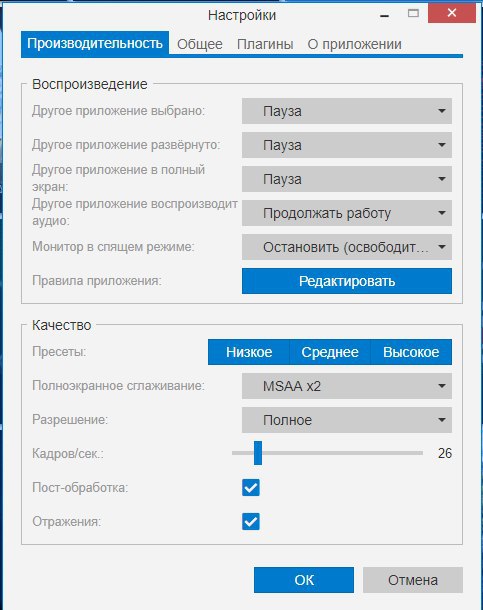Expand the Другое приложение развёрнуто dropdown
Viewport: 483px width, 610px height.
346,145
